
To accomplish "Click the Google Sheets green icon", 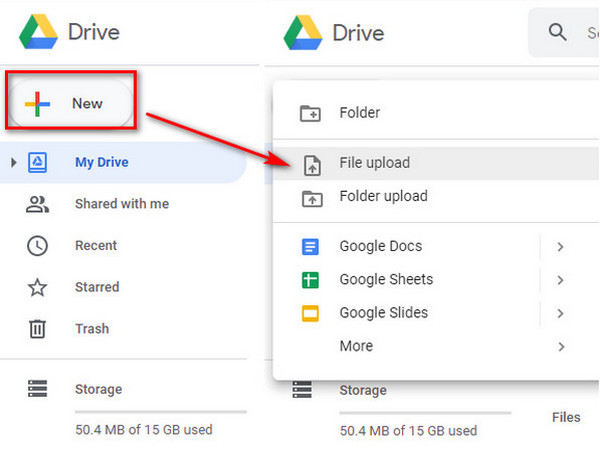I will point(310,280).
